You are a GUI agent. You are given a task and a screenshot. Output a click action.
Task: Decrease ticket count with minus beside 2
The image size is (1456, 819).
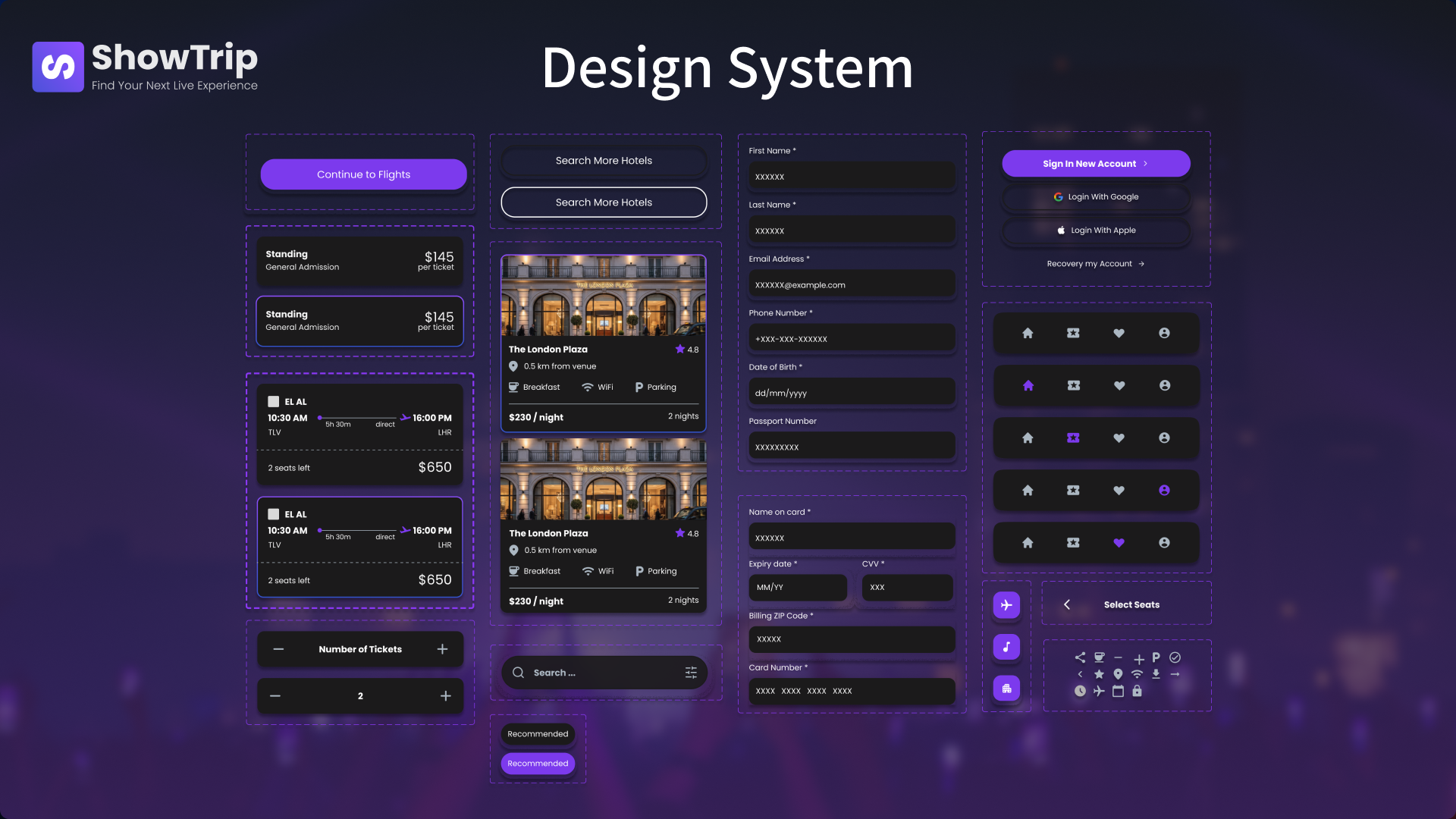coord(275,696)
